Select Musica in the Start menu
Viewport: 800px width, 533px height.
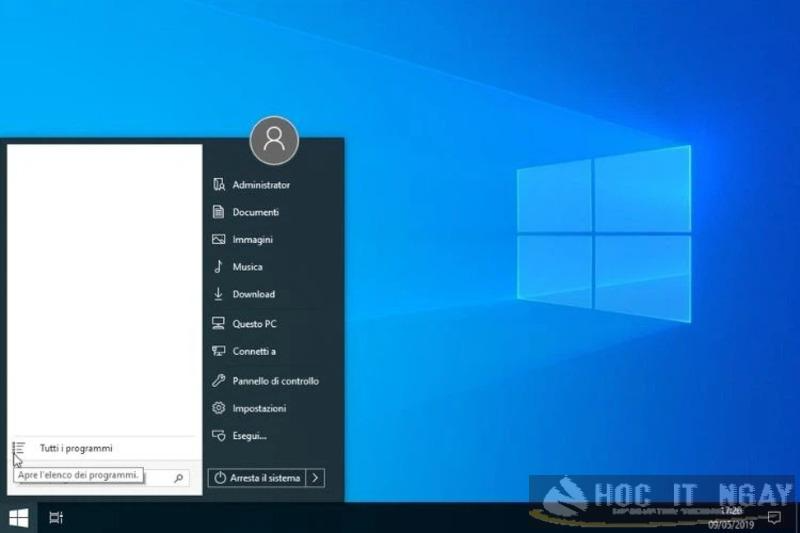point(247,266)
